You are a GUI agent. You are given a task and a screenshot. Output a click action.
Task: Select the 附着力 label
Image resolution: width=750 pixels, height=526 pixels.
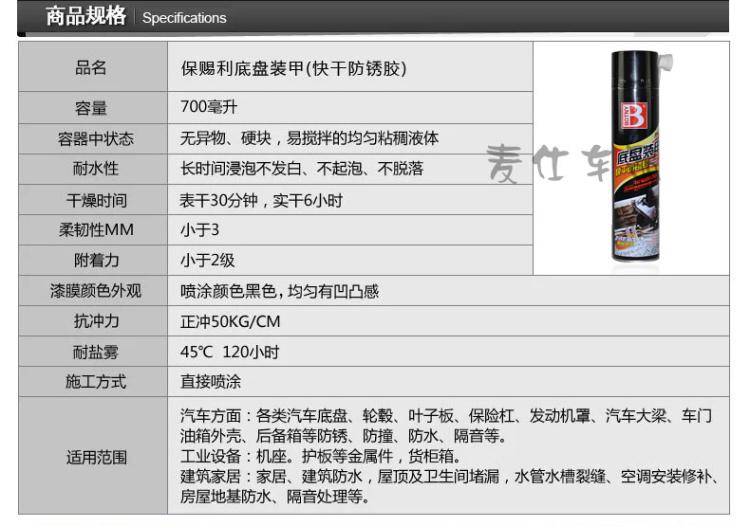click(96, 261)
